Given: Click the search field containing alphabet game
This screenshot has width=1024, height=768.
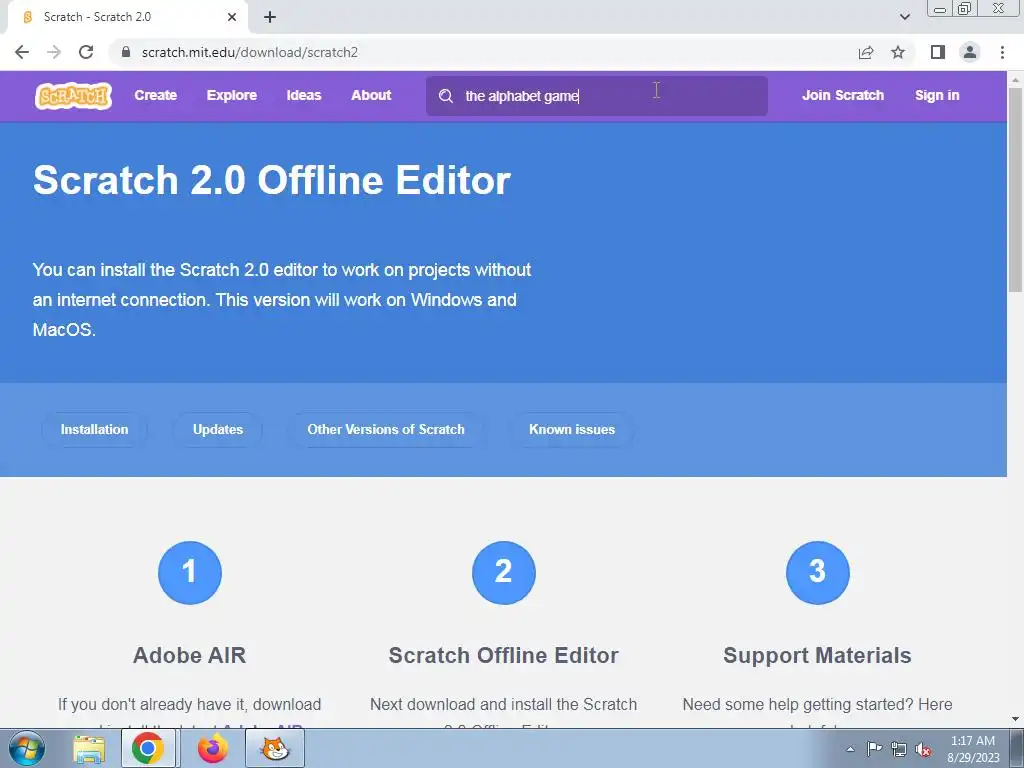Looking at the screenshot, I should click(x=597, y=96).
